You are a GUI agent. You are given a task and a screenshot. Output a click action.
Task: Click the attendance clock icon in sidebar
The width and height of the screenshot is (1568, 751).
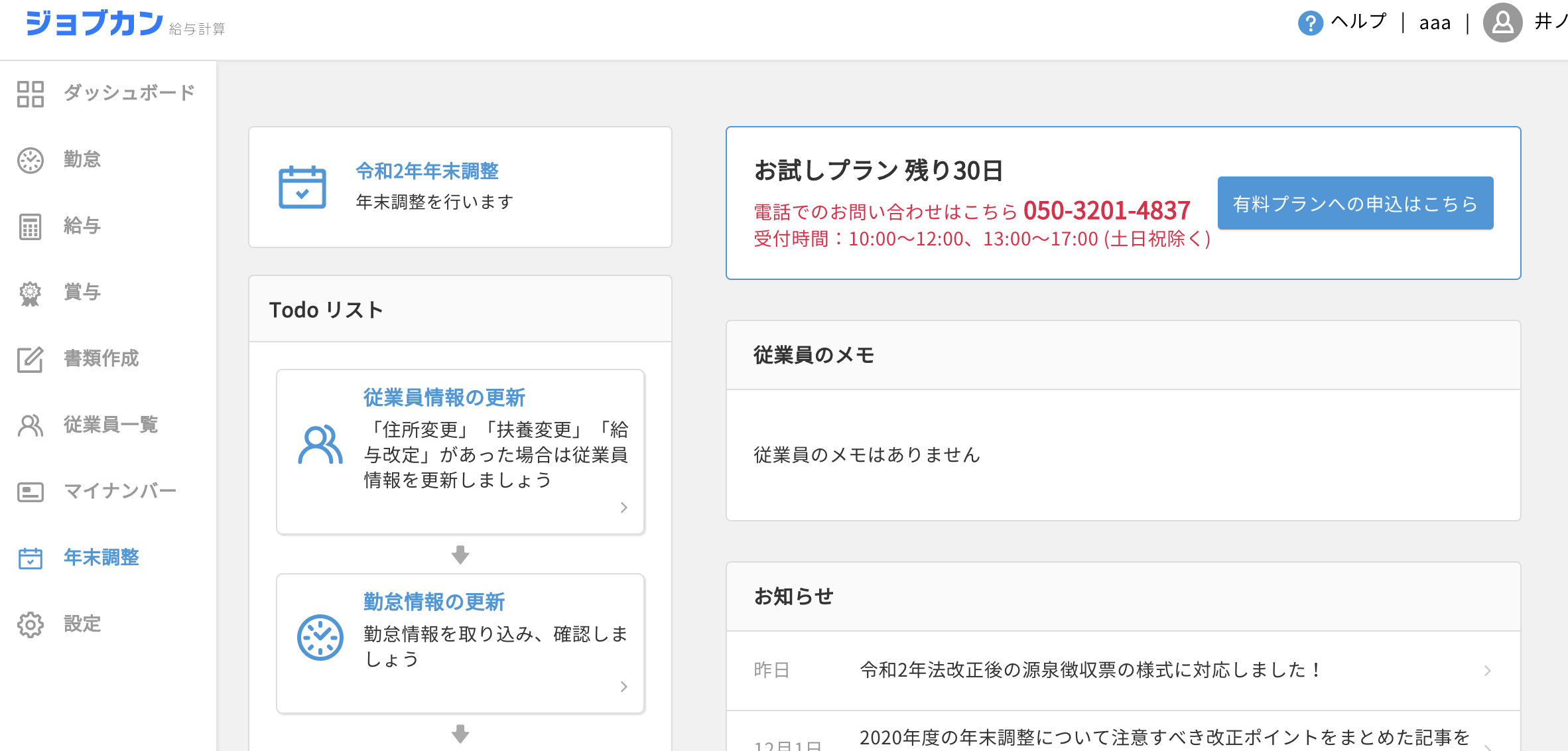[x=31, y=160]
